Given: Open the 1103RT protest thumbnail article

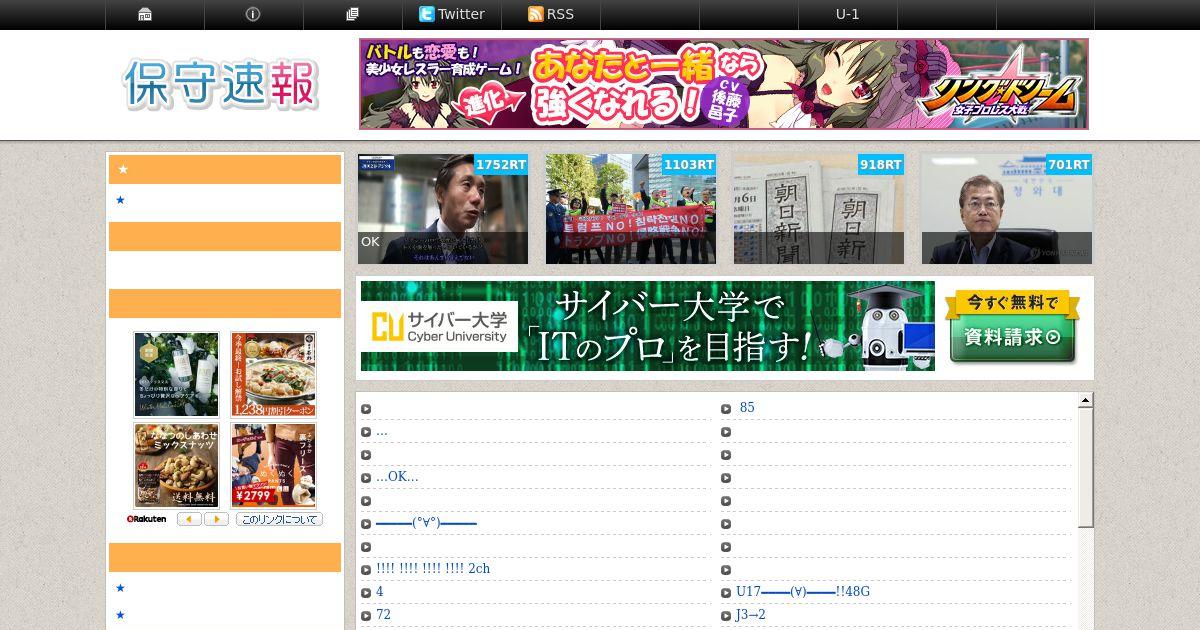Looking at the screenshot, I should pos(631,209).
